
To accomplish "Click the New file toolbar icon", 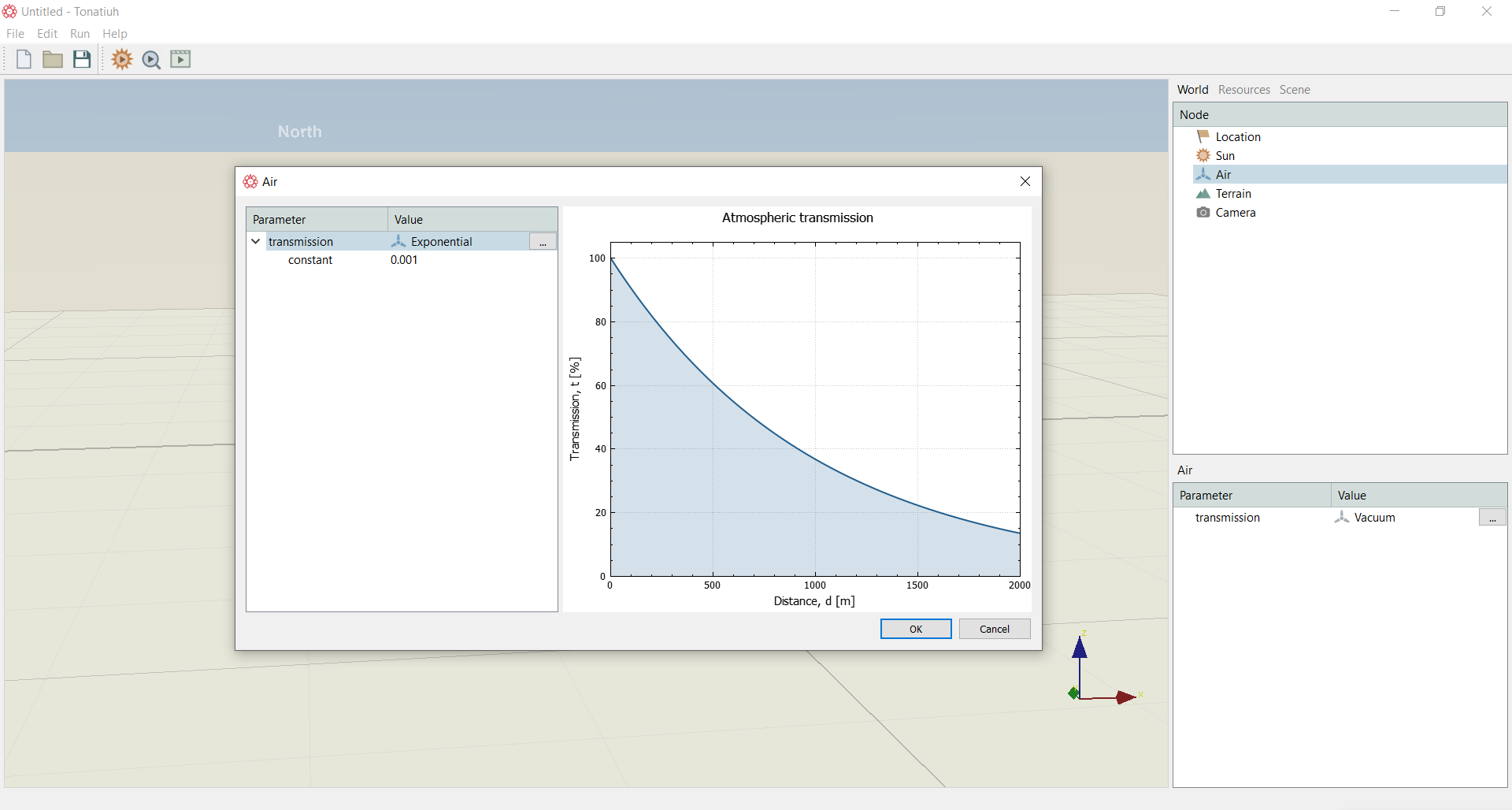I will click(x=24, y=59).
